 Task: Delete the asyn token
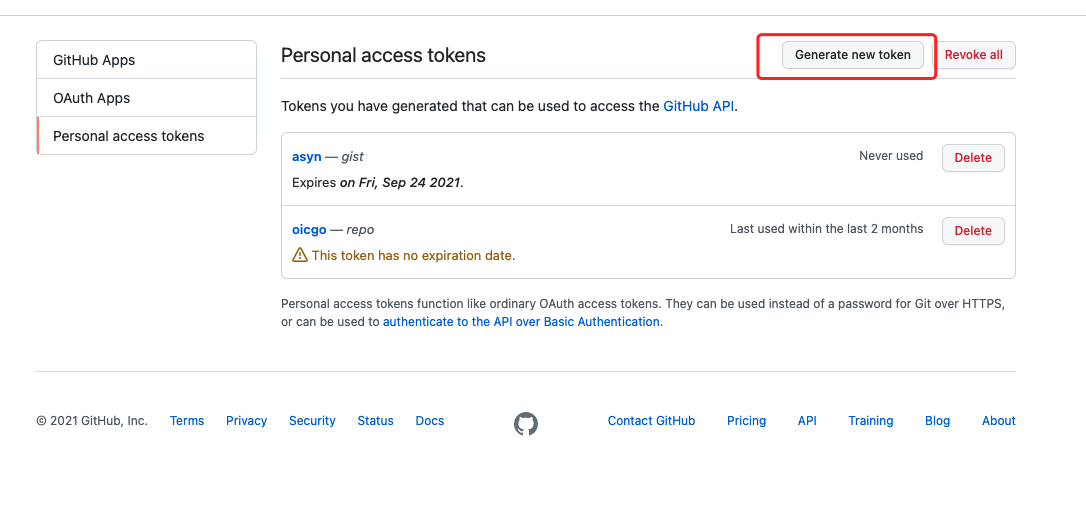(x=972, y=158)
